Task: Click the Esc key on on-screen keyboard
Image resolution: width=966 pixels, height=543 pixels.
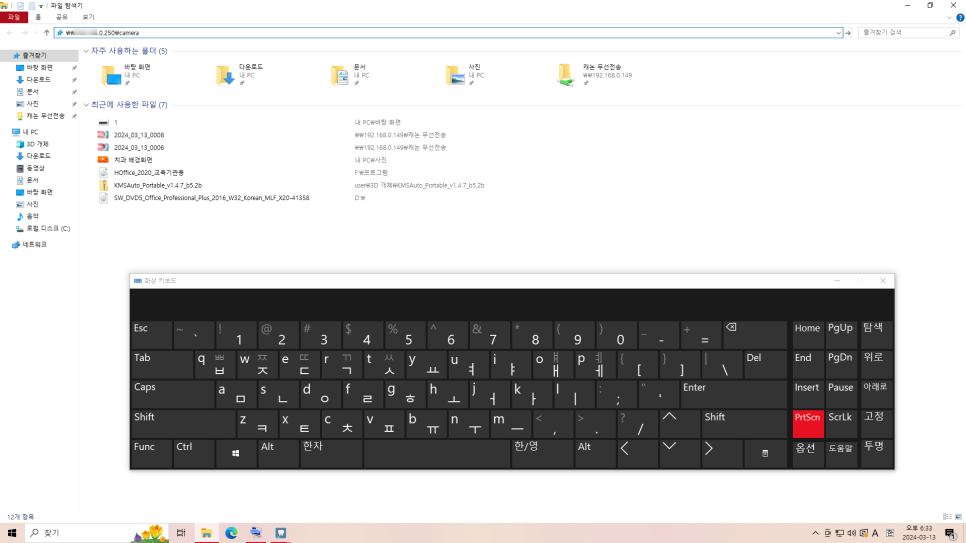Action: pyautogui.click(x=152, y=335)
